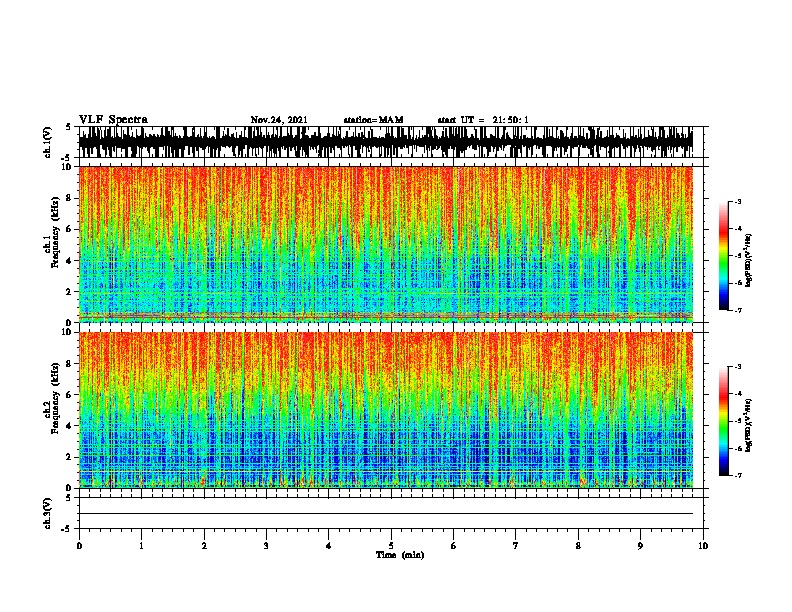Click time axis tick label "7"
Image resolution: width=792 pixels, height=612 pixels.
(516, 546)
